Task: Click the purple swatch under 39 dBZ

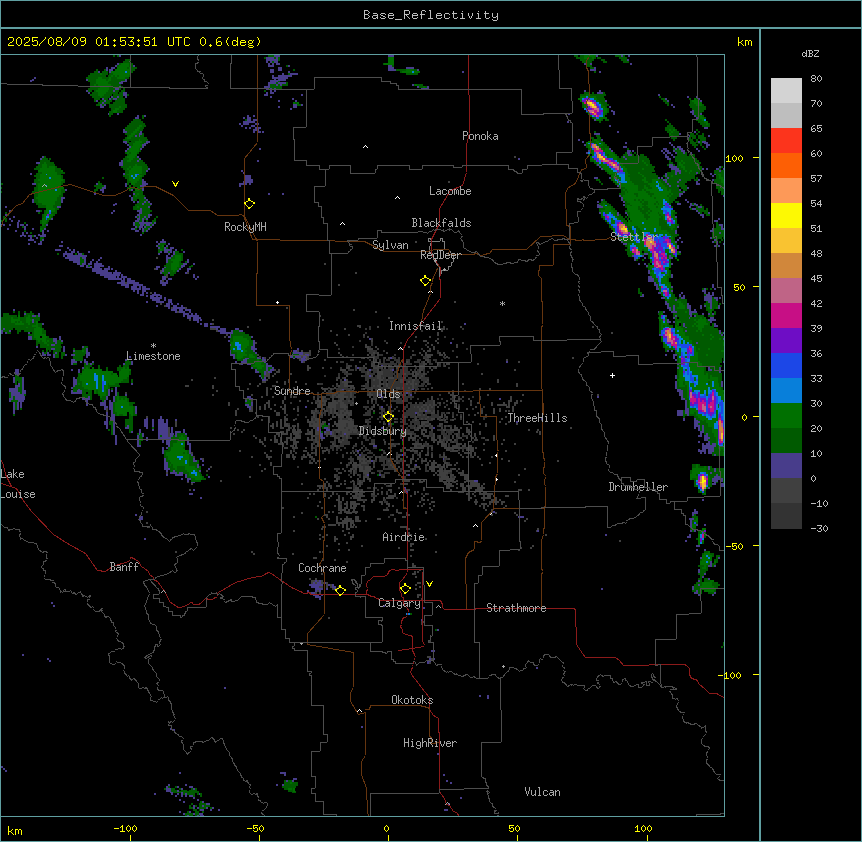Action: coord(786,341)
